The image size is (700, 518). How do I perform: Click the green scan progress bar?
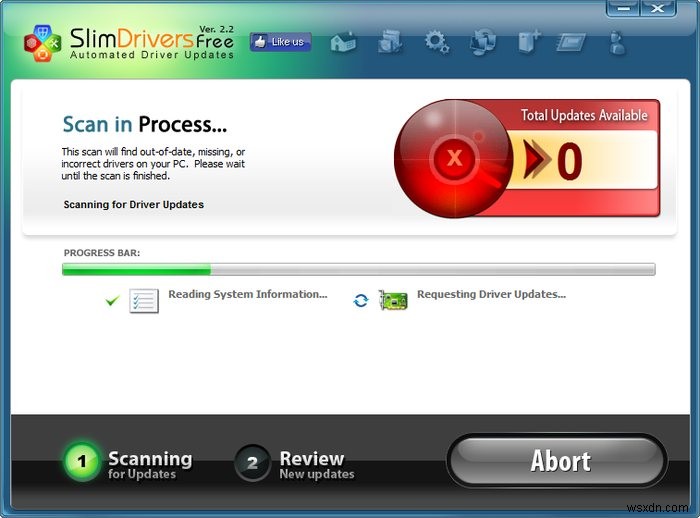[x=359, y=269]
